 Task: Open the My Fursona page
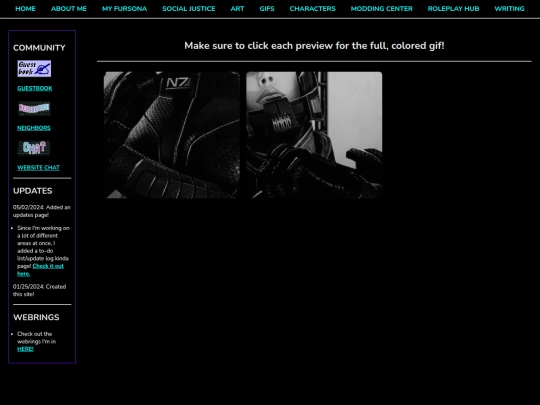click(124, 9)
